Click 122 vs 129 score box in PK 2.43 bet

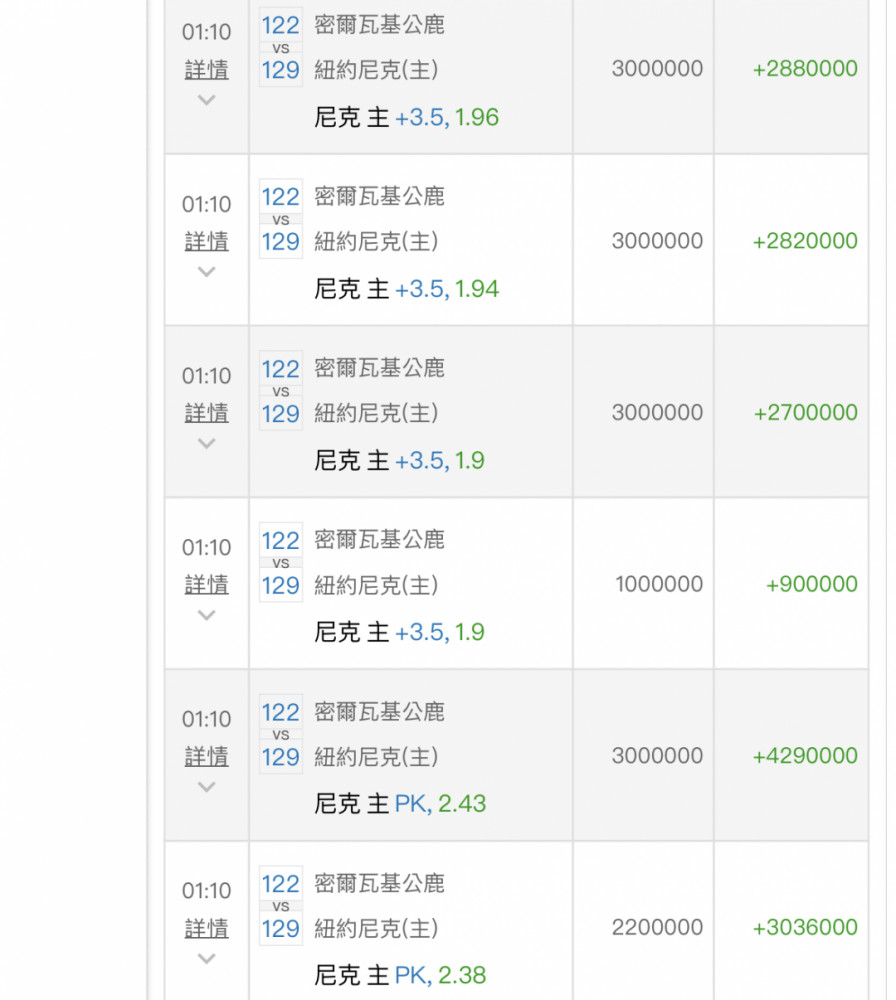point(281,735)
